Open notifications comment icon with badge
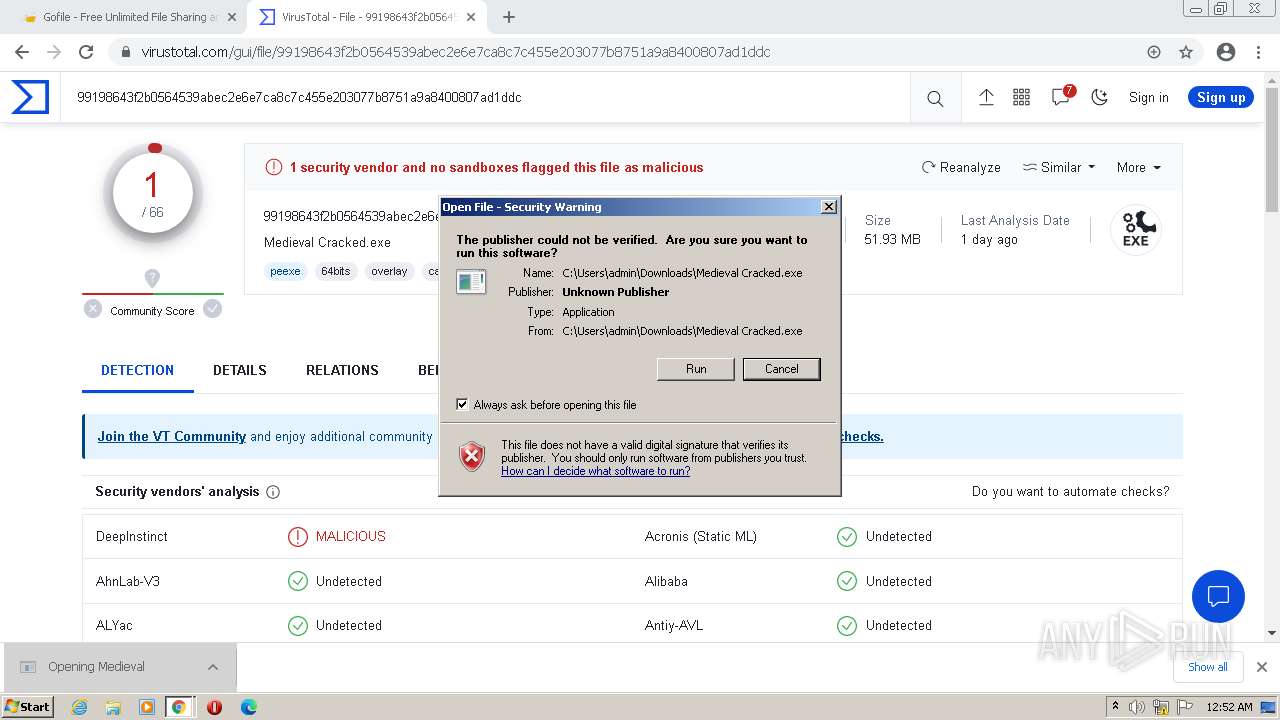 point(1061,97)
